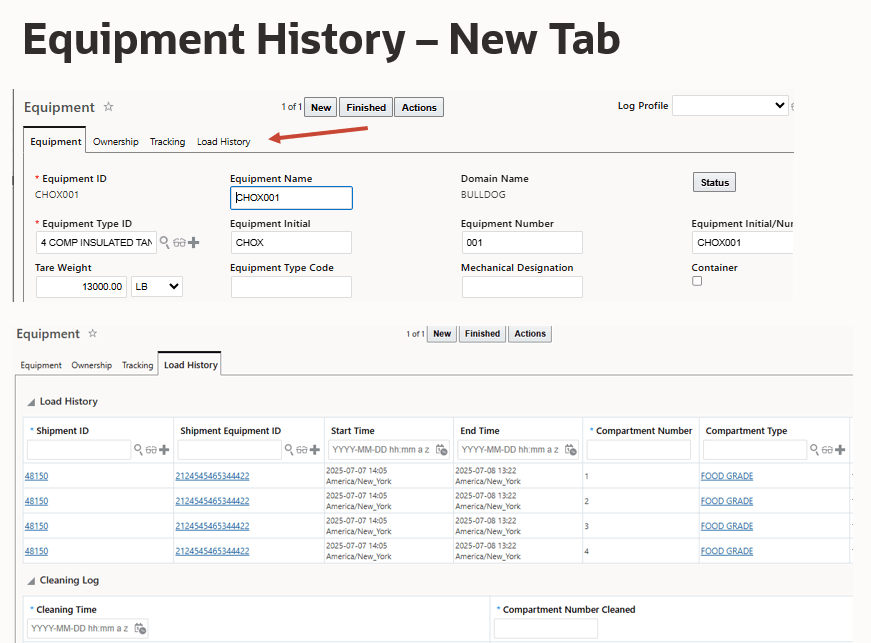The height and width of the screenshot is (643, 871).
Task: Click the favorite star beside lower Equipment title
Action: coord(93,333)
